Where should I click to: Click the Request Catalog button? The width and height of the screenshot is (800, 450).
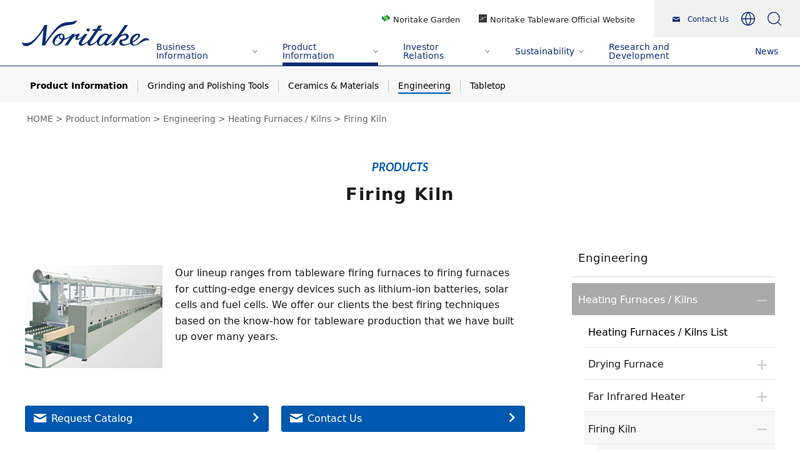147,418
